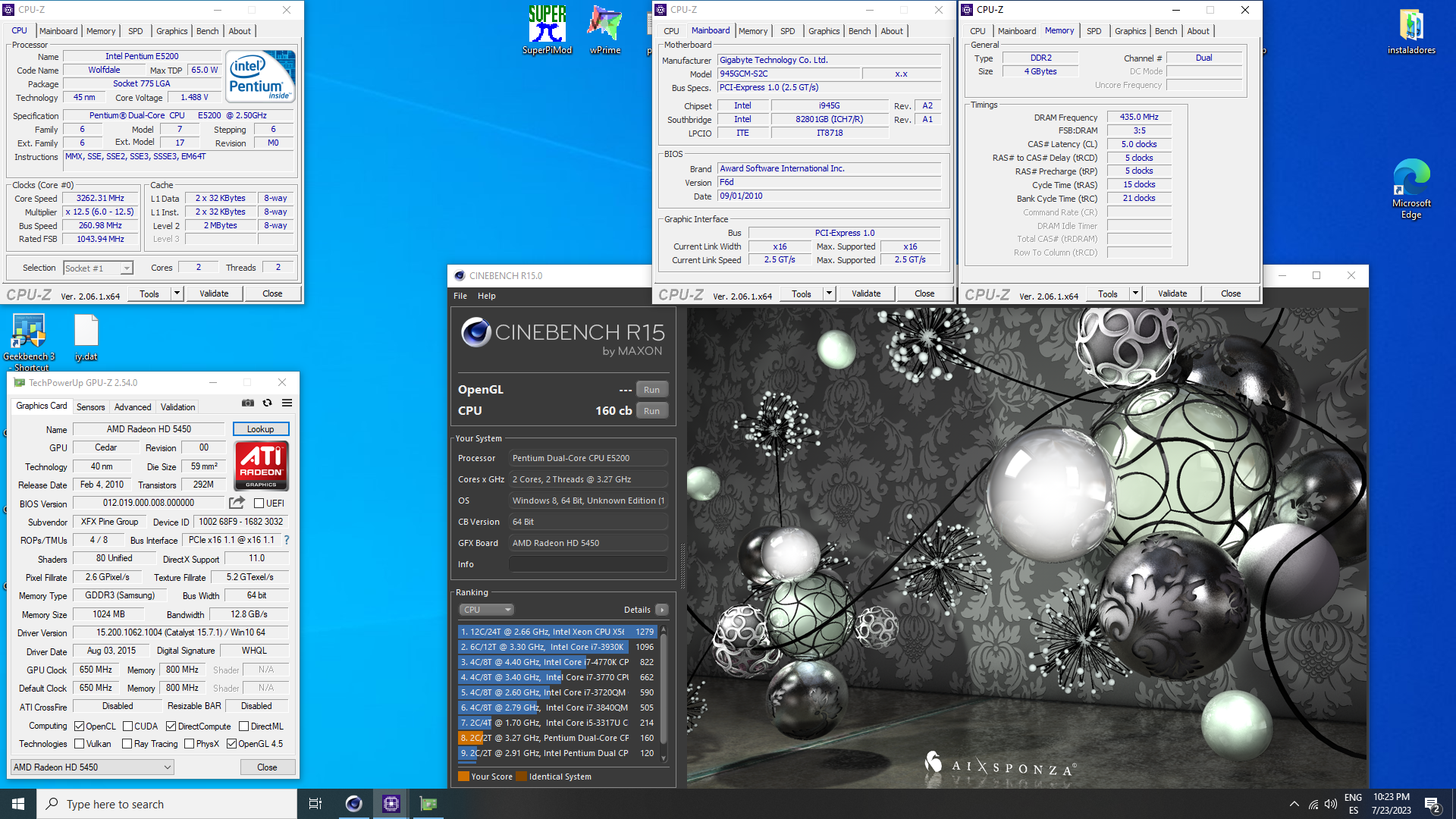Viewport: 1456px width, 819px height.
Task: Expand Tools dropdown arrow in Mainboard CPU-Z window
Action: pyautogui.click(x=829, y=293)
